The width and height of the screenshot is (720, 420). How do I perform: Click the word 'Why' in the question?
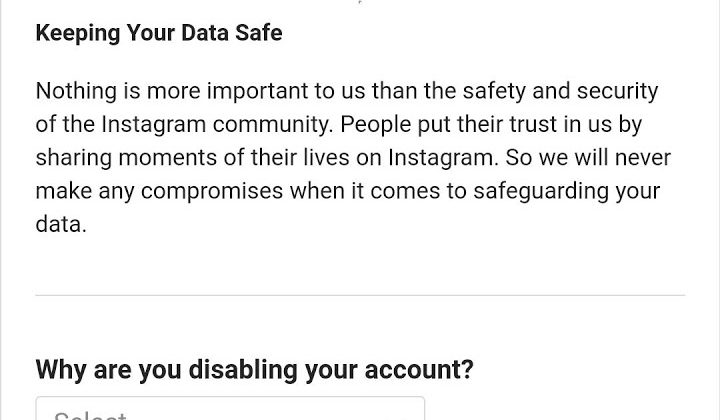[61, 370]
